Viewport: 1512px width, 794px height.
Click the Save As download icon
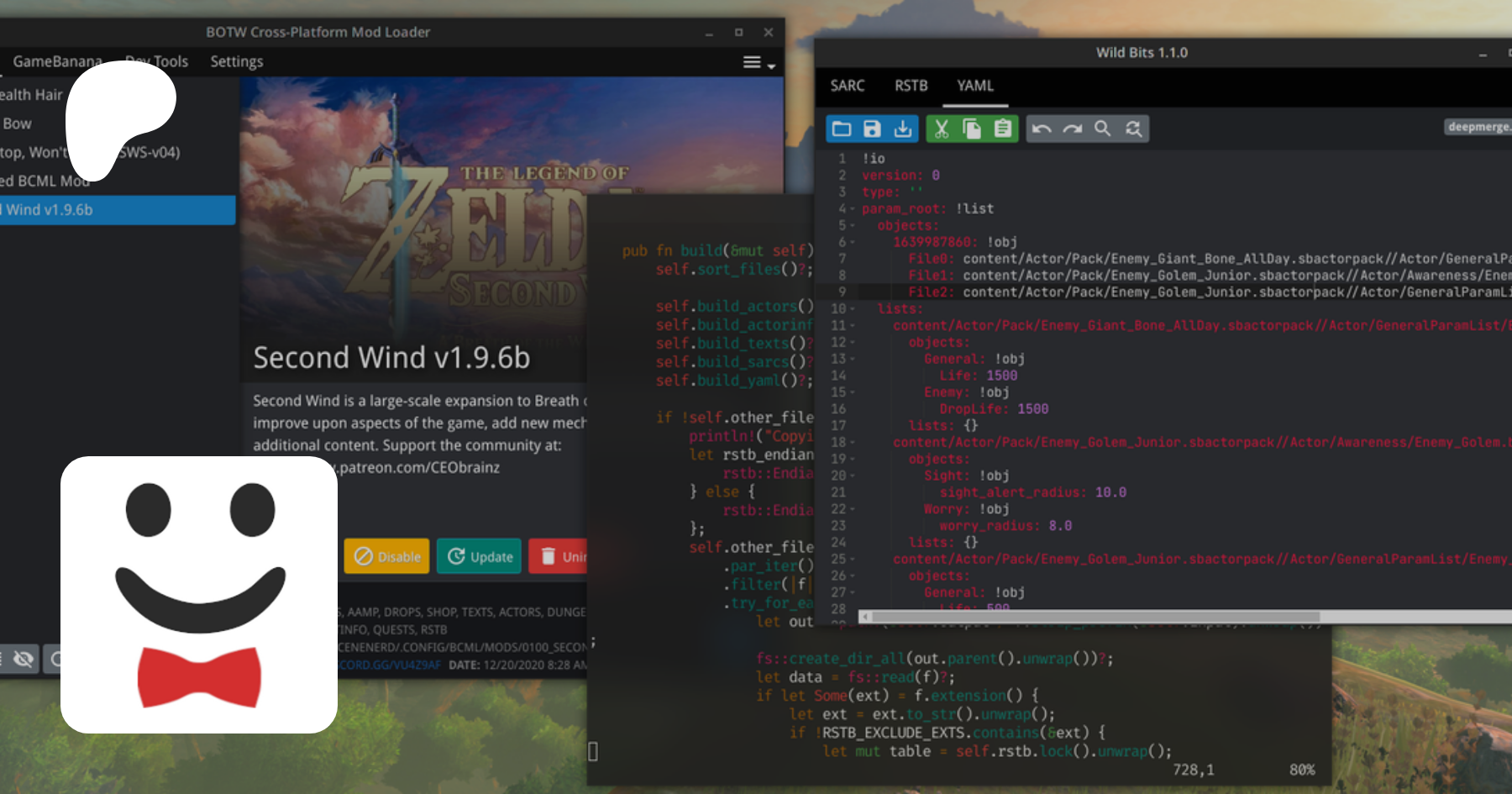click(903, 129)
